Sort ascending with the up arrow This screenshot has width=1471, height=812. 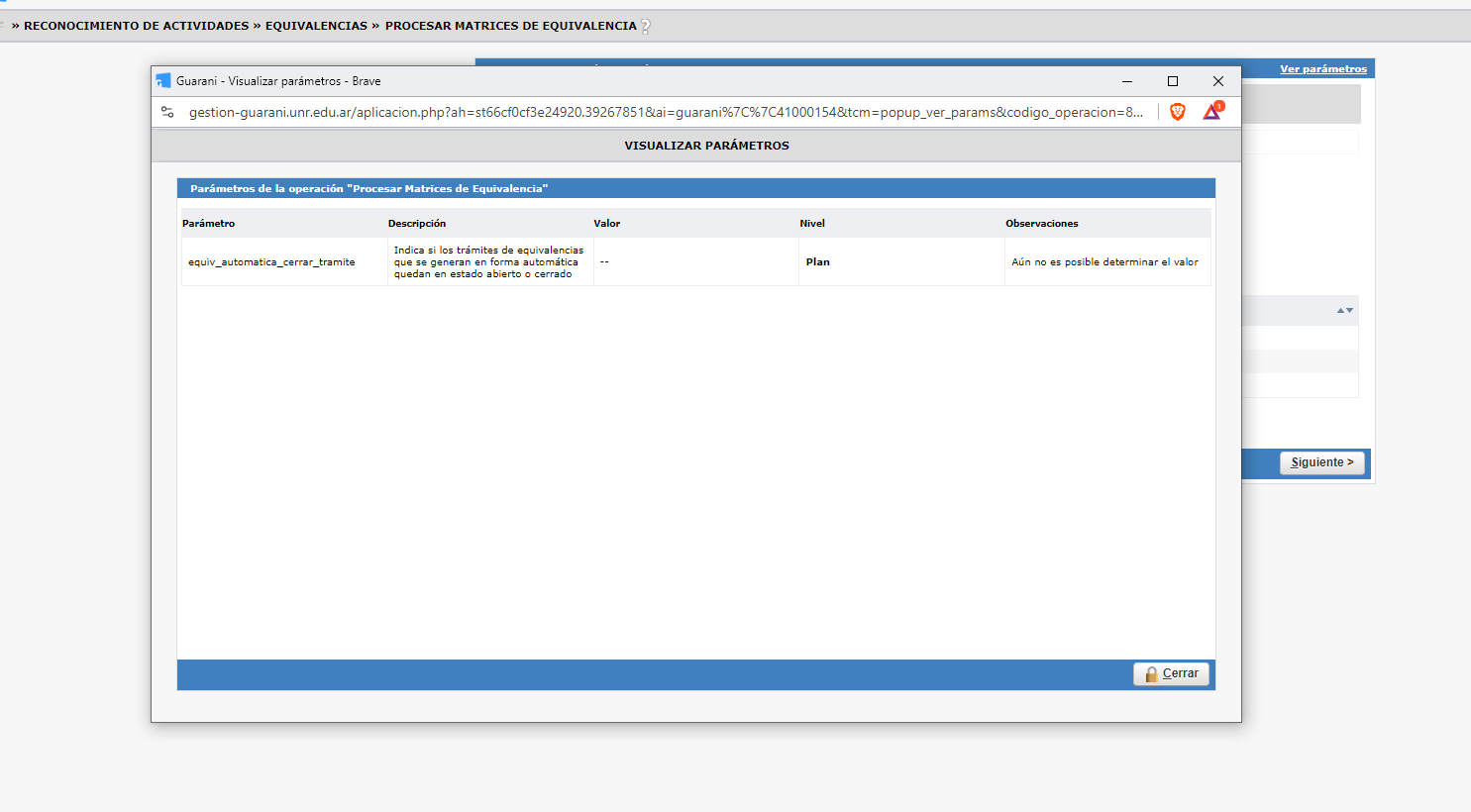(x=1340, y=311)
